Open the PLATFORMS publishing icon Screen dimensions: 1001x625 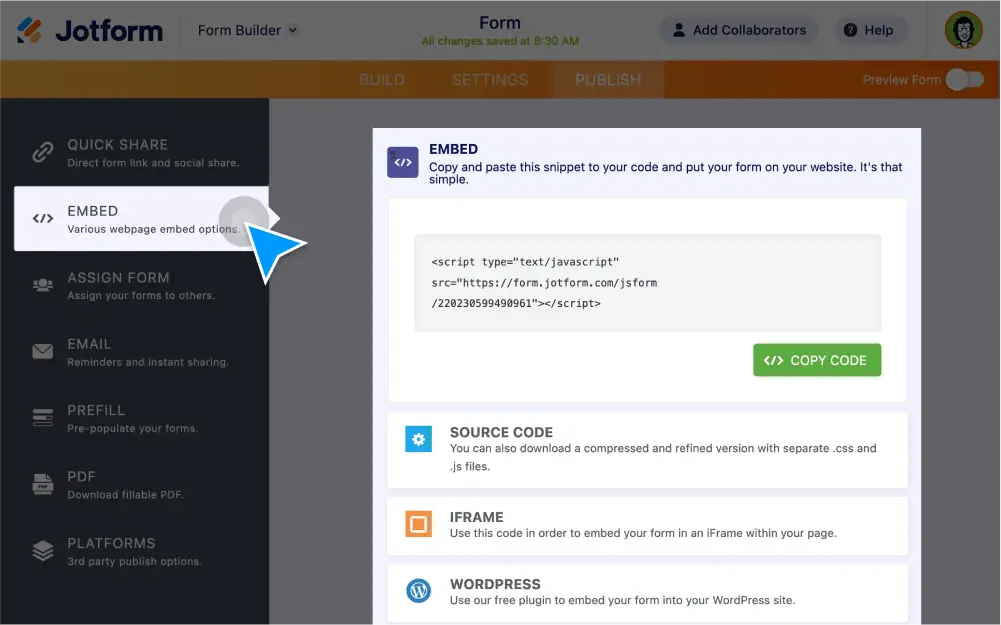pos(42,550)
